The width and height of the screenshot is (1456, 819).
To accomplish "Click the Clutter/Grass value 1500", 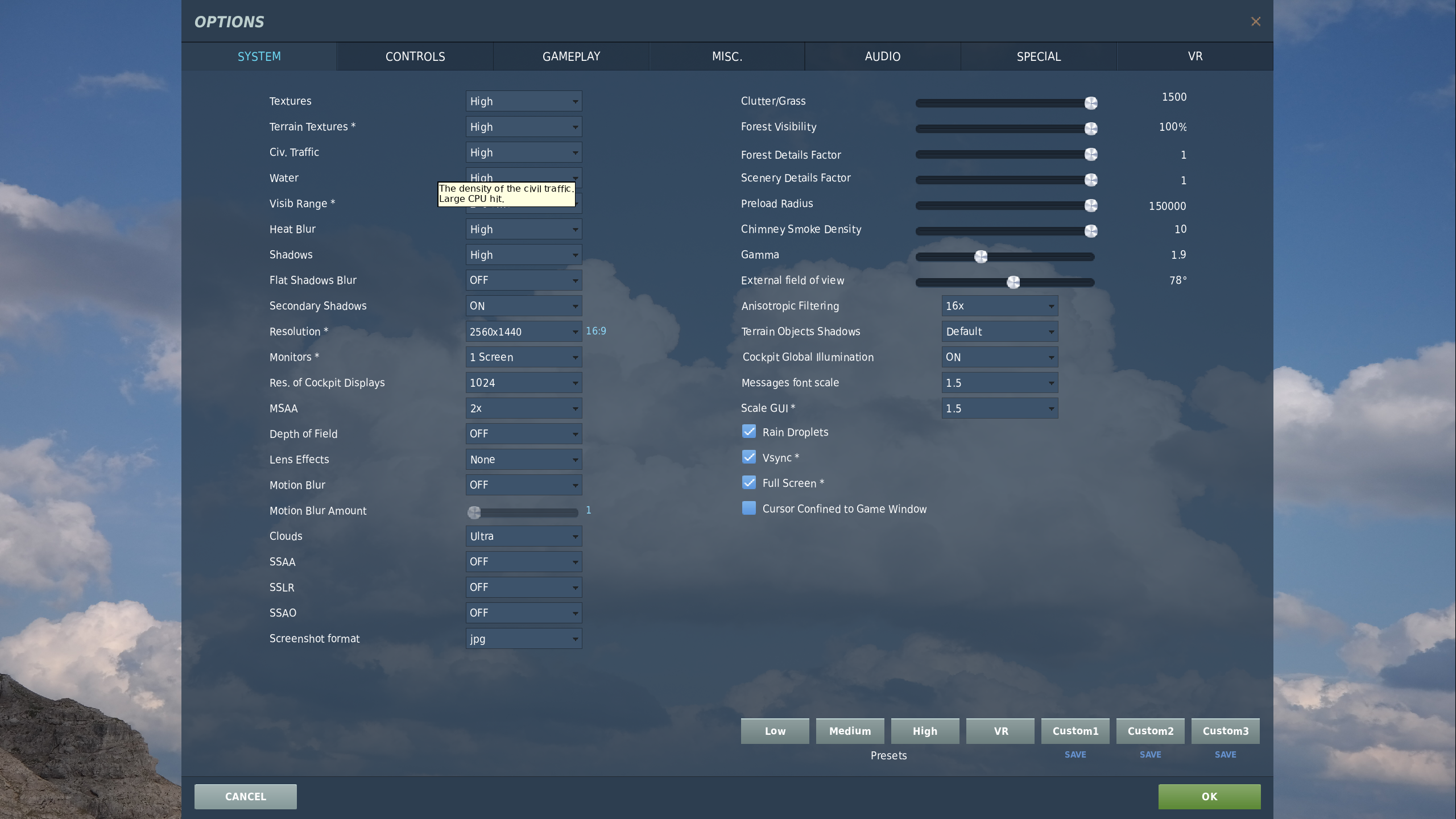I will [1174, 97].
